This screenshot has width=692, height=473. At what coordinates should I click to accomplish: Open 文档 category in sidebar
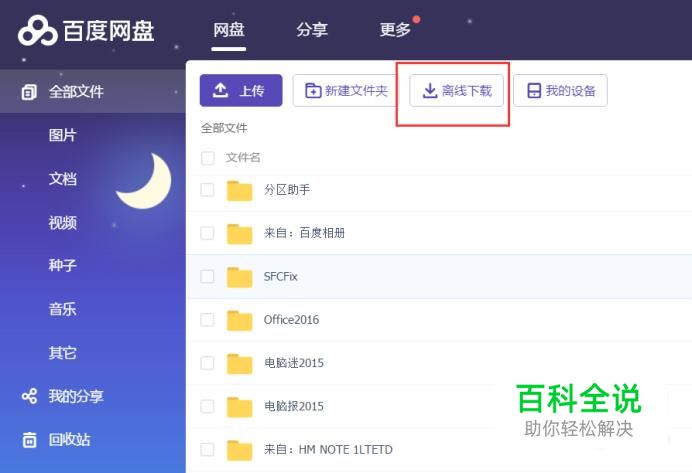coord(63,179)
